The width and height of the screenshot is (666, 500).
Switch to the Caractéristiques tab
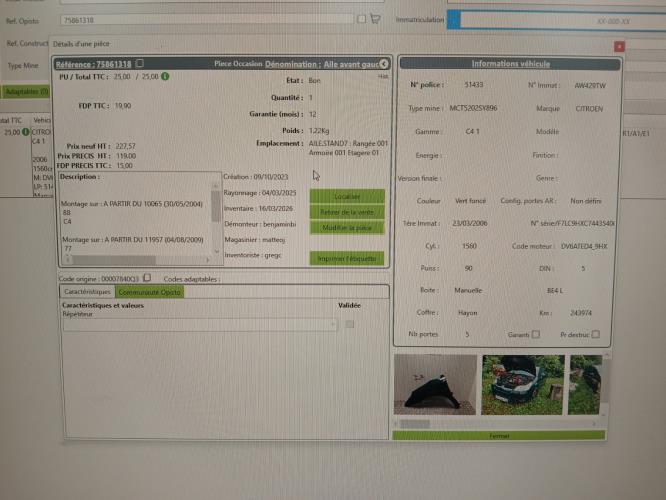point(87,292)
